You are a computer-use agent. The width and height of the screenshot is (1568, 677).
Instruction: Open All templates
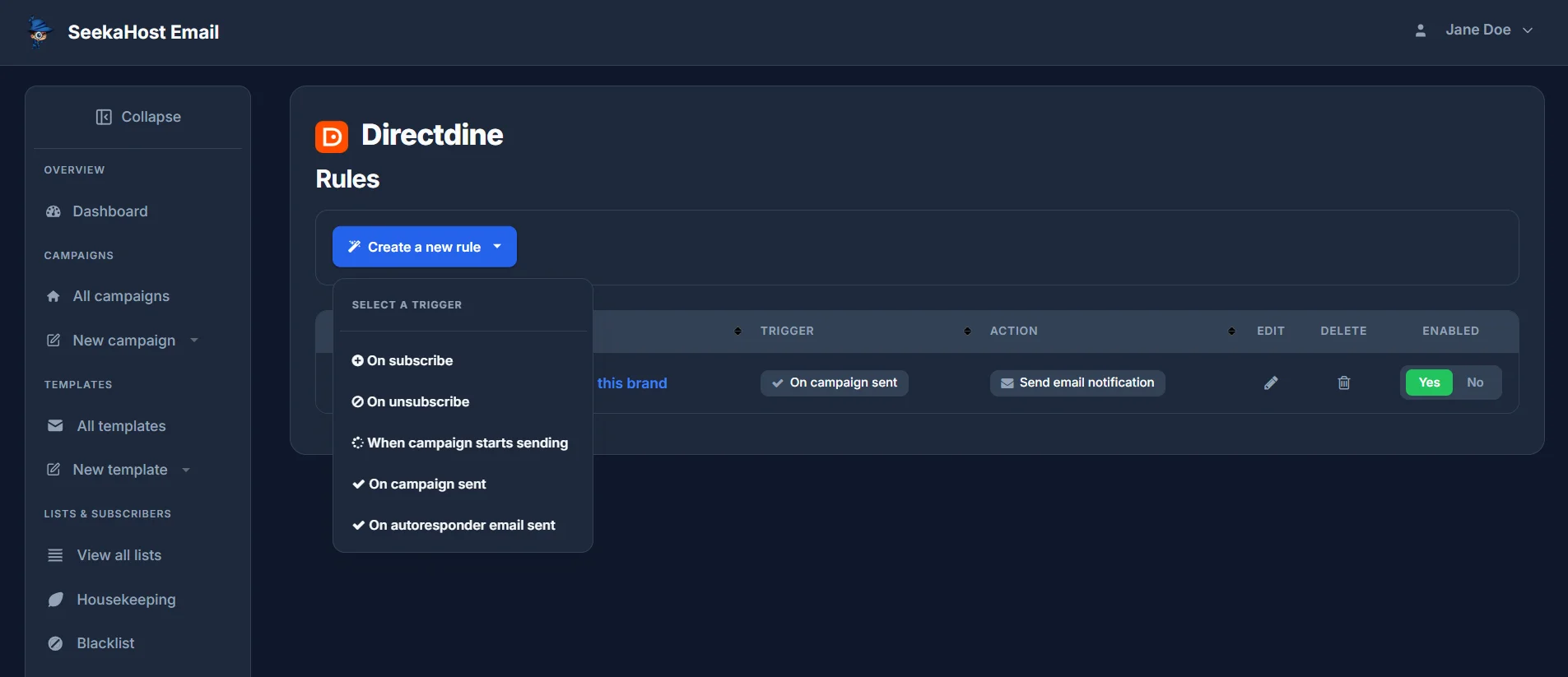click(x=121, y=426)
